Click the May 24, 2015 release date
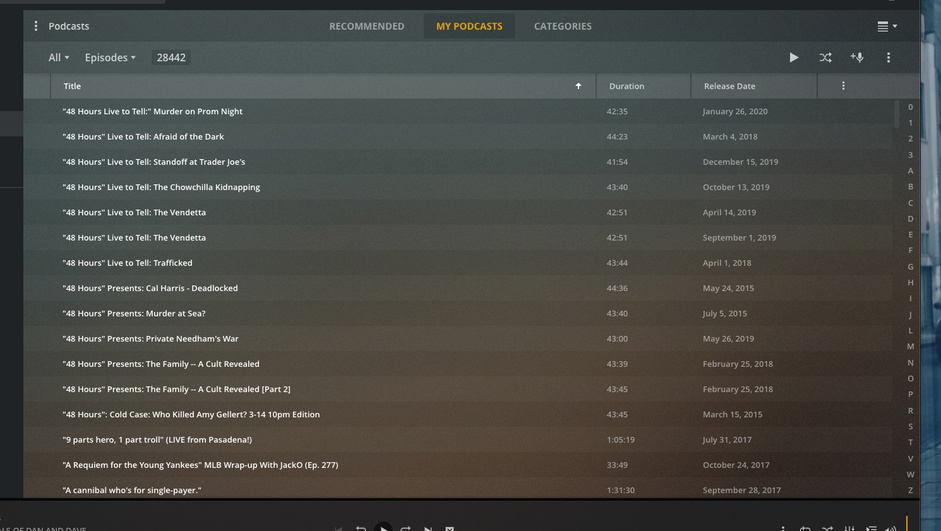 coord(729,288)
